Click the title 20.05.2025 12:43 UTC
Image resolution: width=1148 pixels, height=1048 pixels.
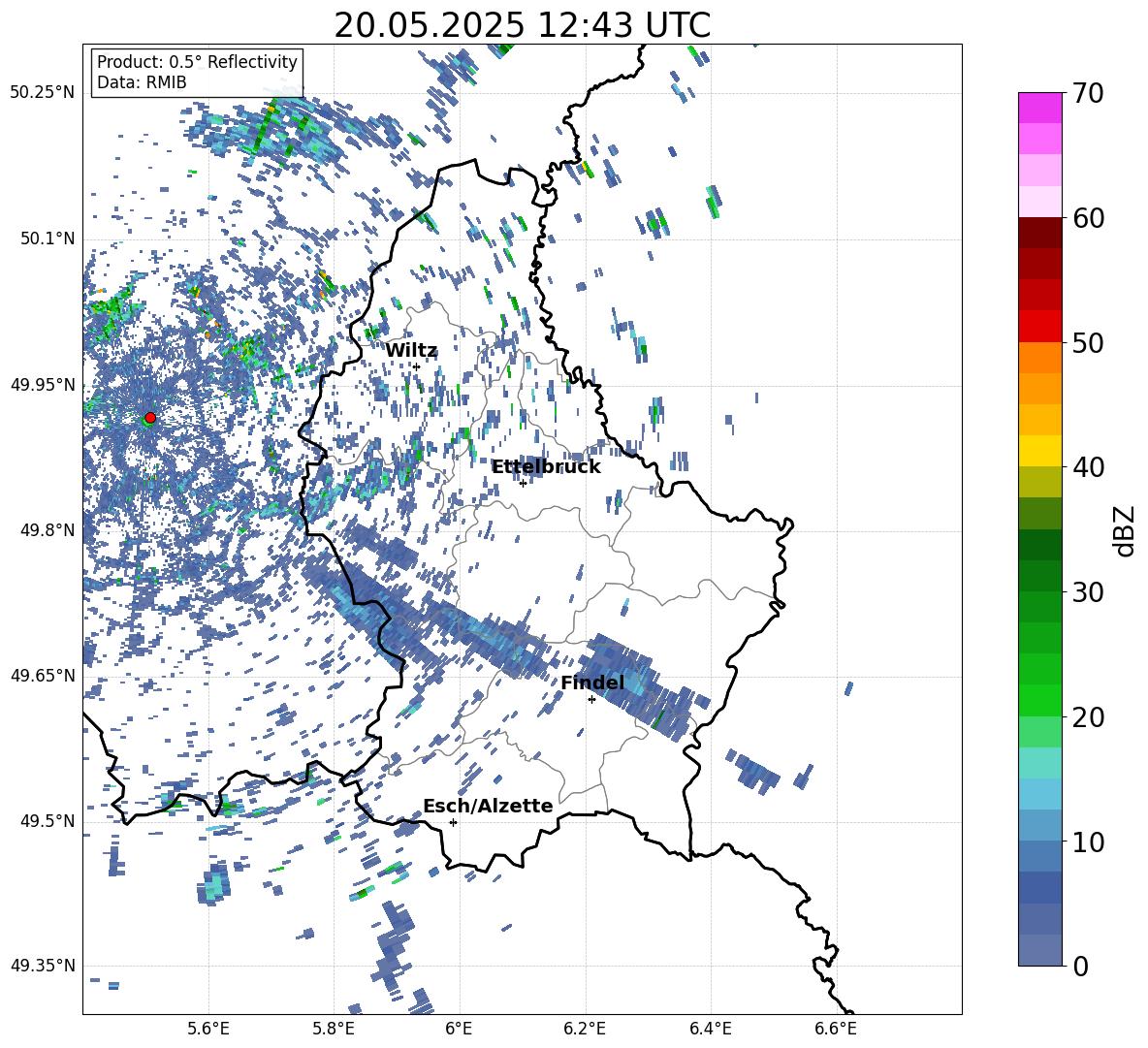coord(522,25)
